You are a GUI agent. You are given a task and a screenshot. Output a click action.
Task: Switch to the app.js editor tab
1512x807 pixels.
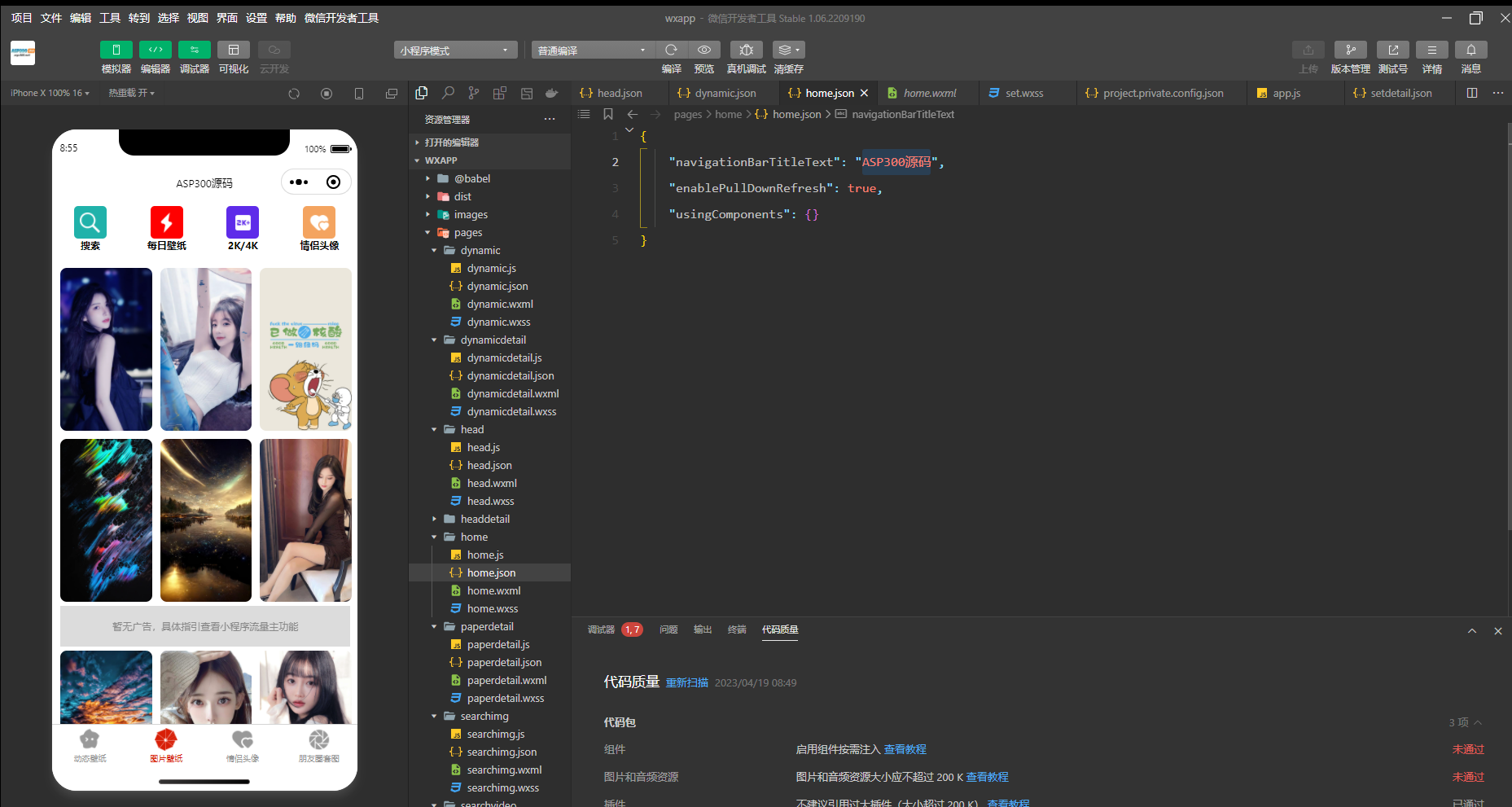coord(1286,94)
